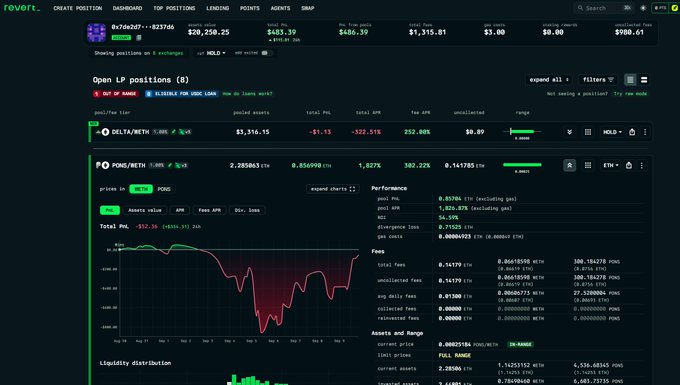Screen dimensions: 680x385
Task: Click Try raw mode link
Action: [630, 94]
